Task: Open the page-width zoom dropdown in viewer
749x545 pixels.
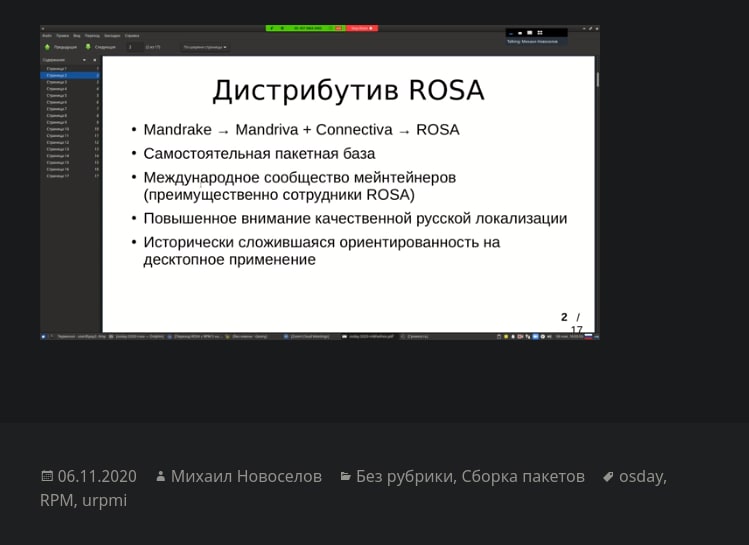Action: tap(205, 47)
